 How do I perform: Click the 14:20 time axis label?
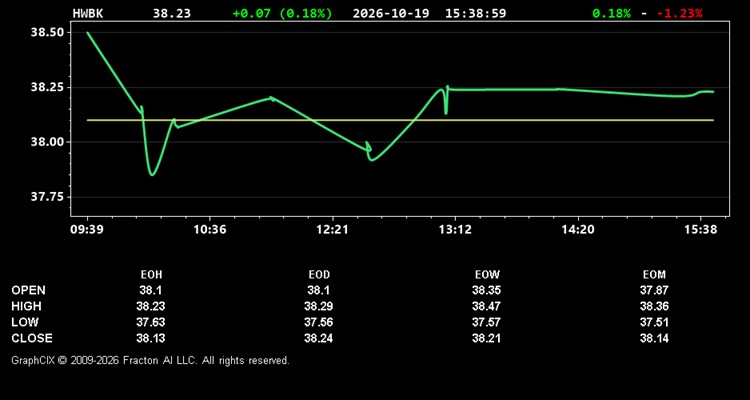(578, 230)
